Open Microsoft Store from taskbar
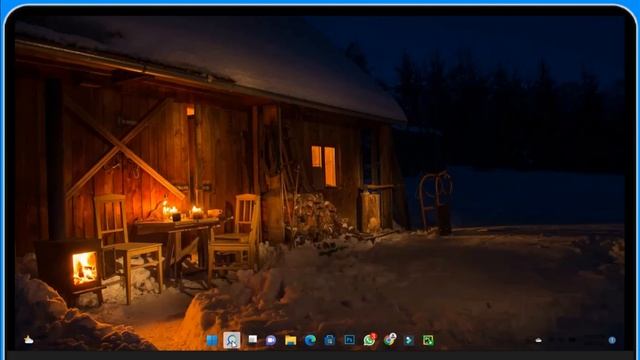 (329, 340)
